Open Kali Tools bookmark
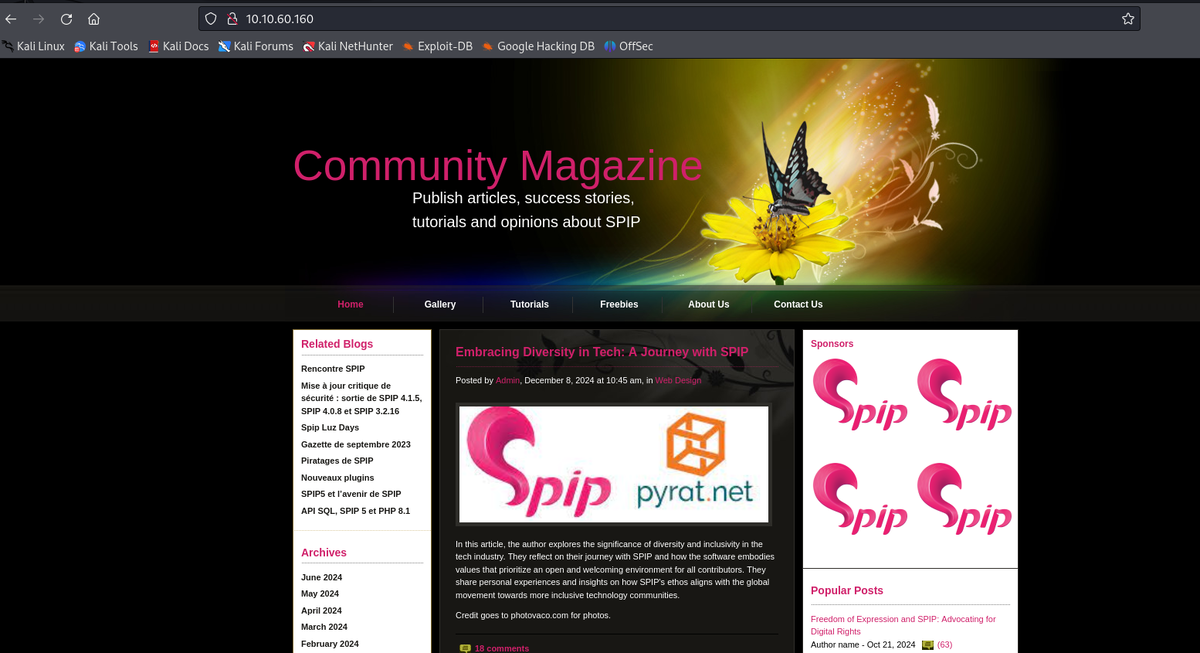Screen dimensions: 1200x653 click(106, 46)
